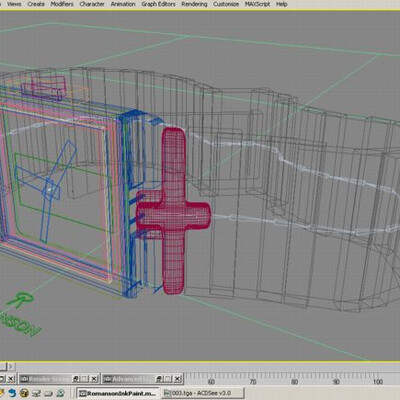Switch to 003.tga ACDSee taskbar window
This screenshot has height=400, width=400.
pos(202,393)
